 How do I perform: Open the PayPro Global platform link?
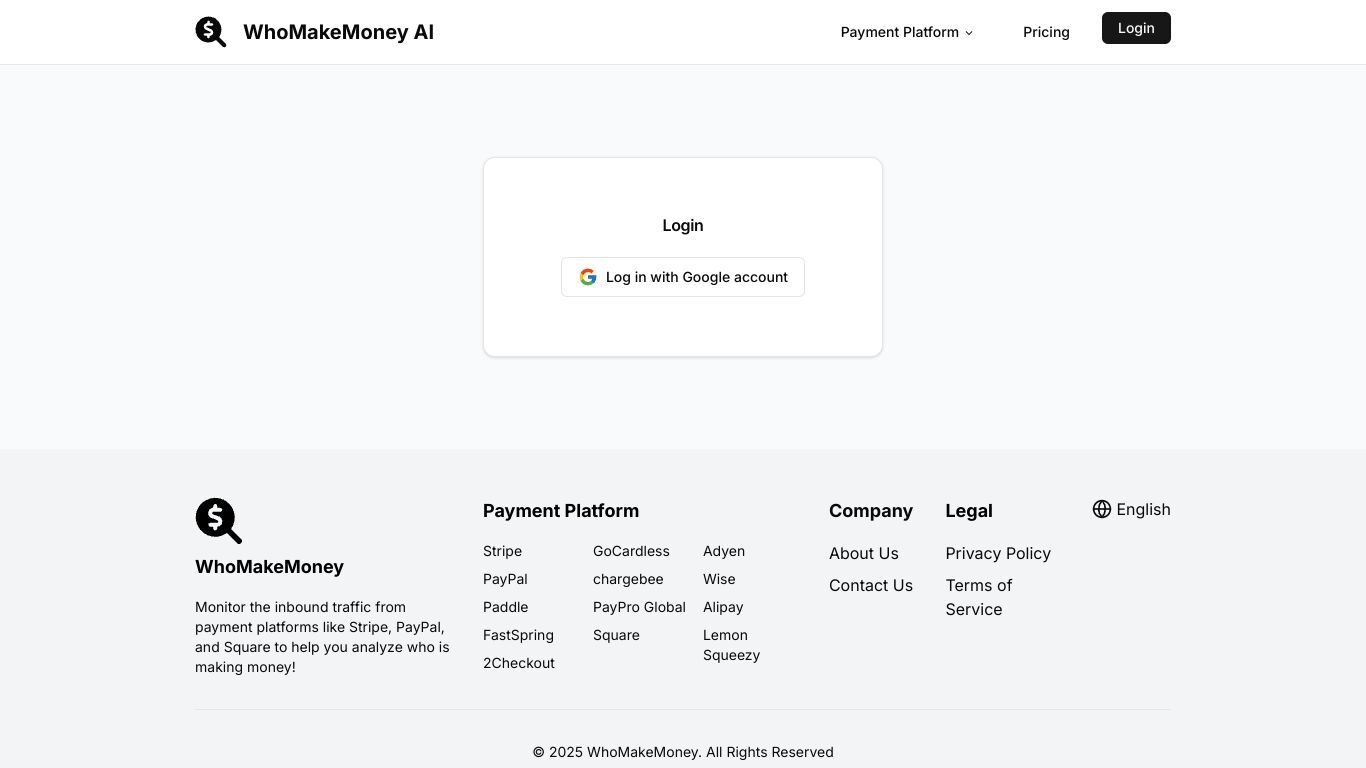click(639, 607)
